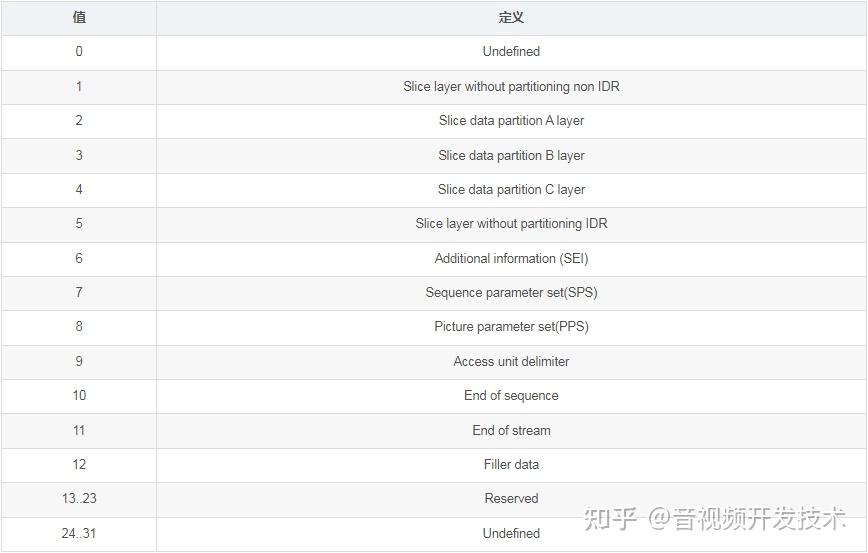
Task: Click the value cell "7"
Action: (x=79, y=293)
